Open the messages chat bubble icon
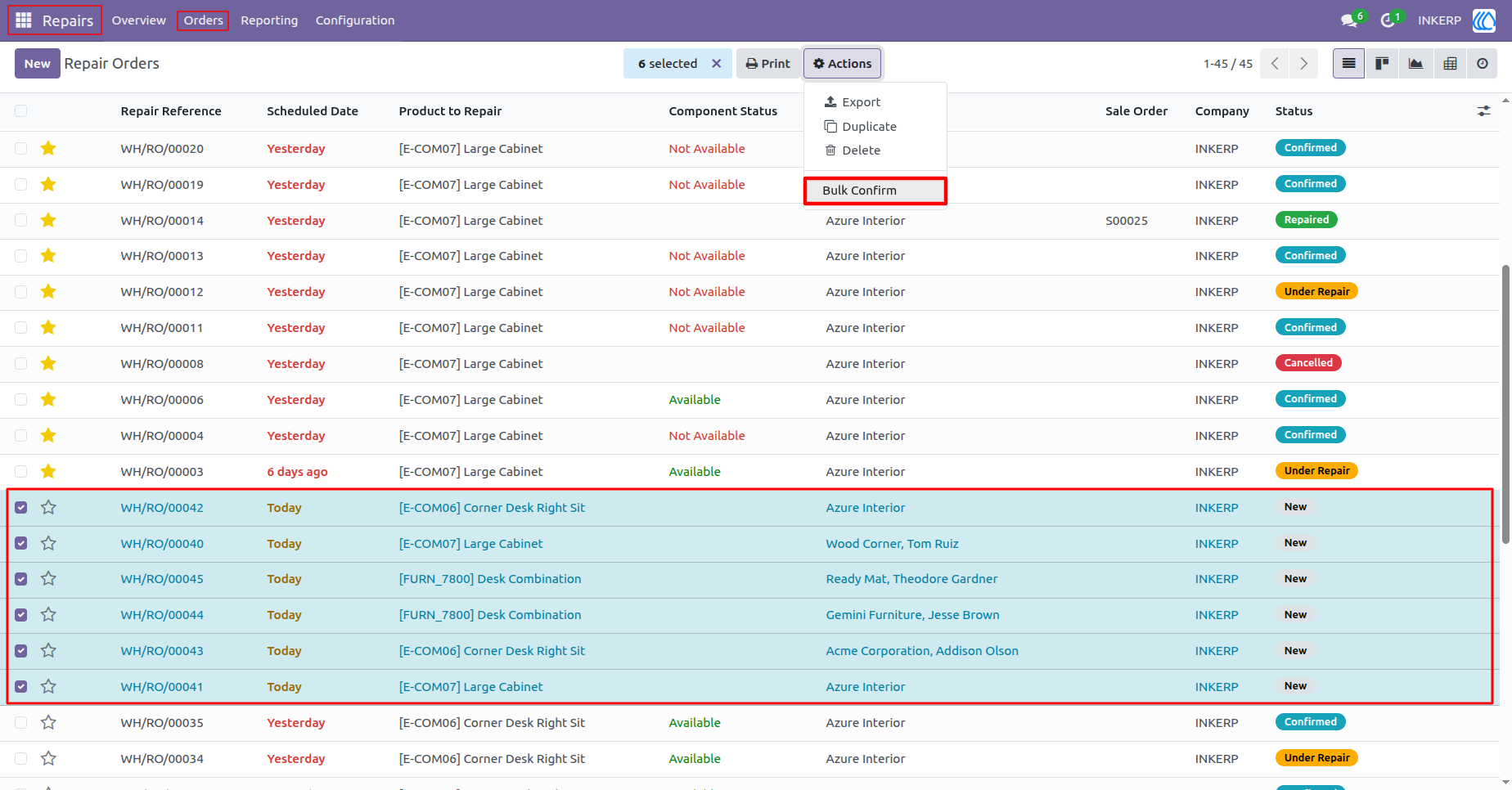The width and height of the screenshot is (1512, 790). click(1350, 20)
